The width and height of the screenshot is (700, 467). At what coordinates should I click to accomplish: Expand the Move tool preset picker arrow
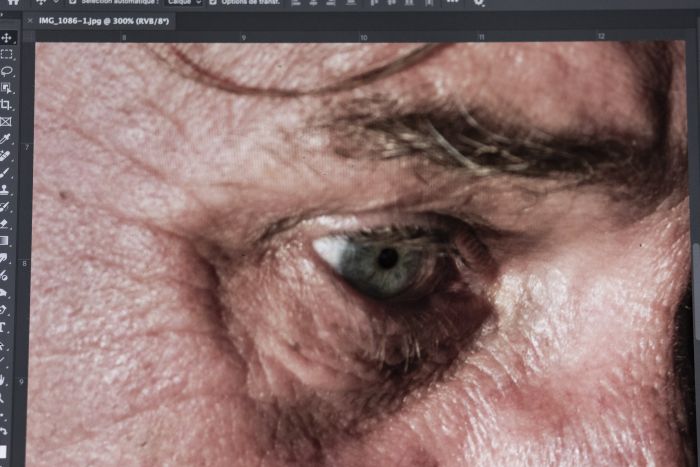coord(53,2)
